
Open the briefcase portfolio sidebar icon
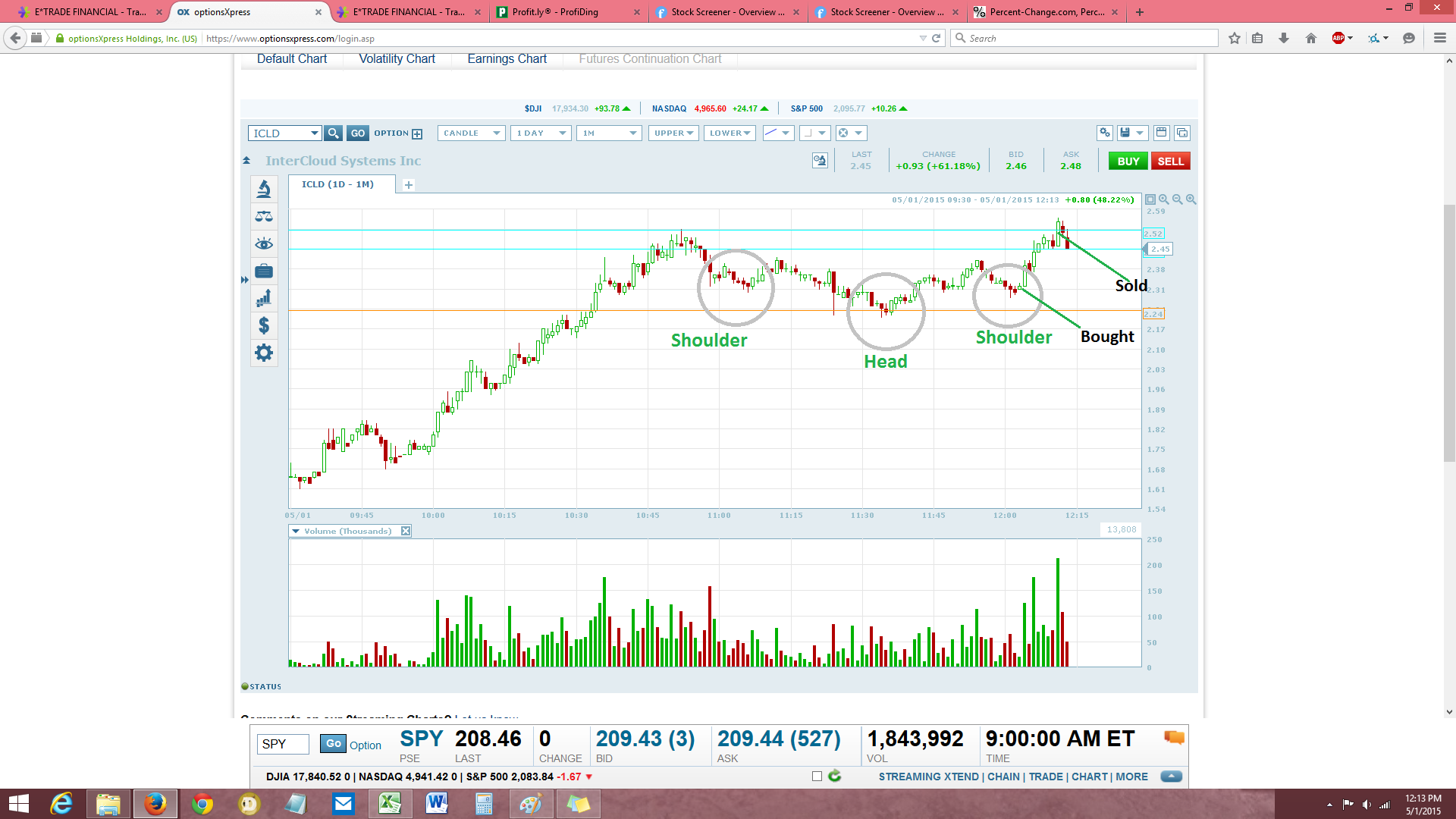coord(264,271)
